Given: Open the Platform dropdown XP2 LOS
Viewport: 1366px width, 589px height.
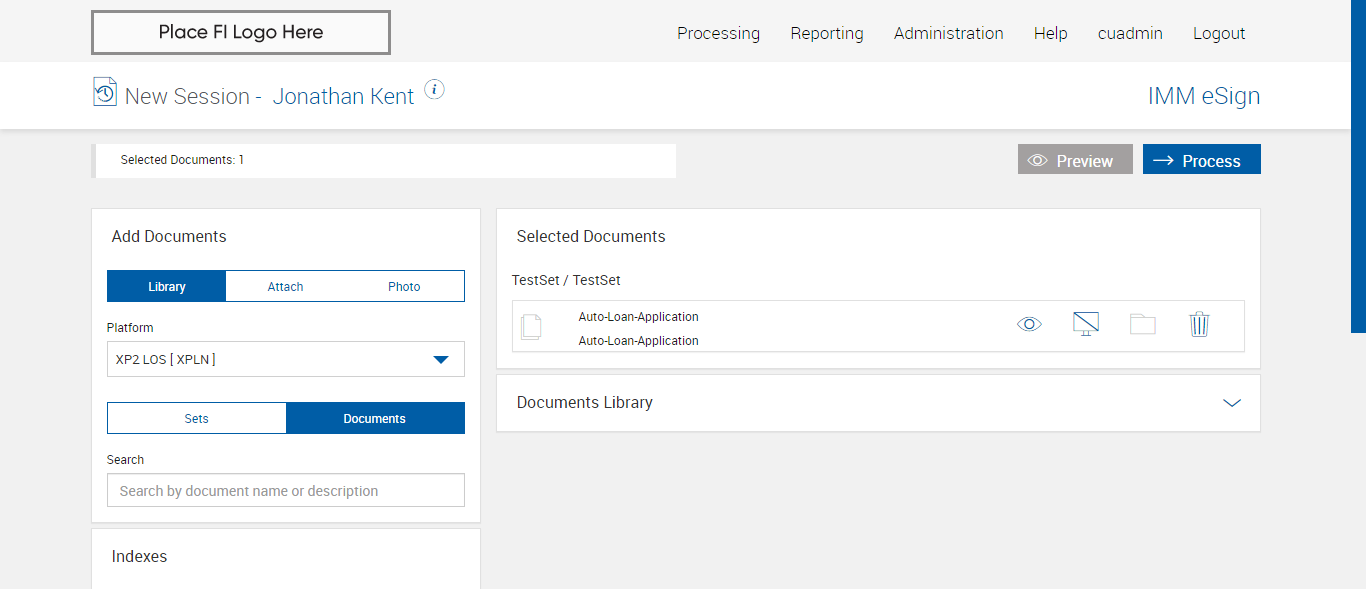Looking at the screenshot, I should pyautogui.click(x=286, y=359).
